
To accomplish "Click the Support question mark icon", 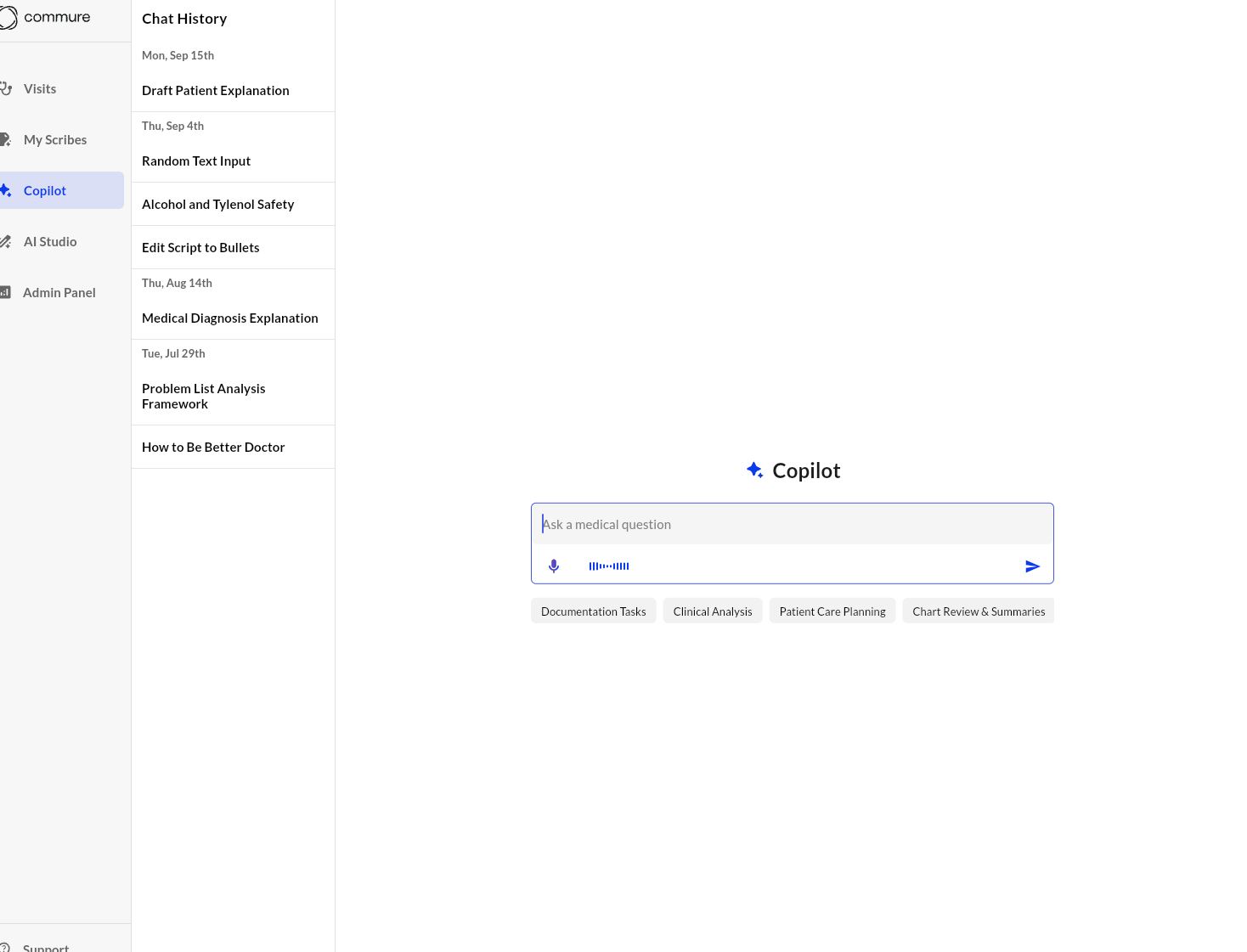I will pos(7,946).
